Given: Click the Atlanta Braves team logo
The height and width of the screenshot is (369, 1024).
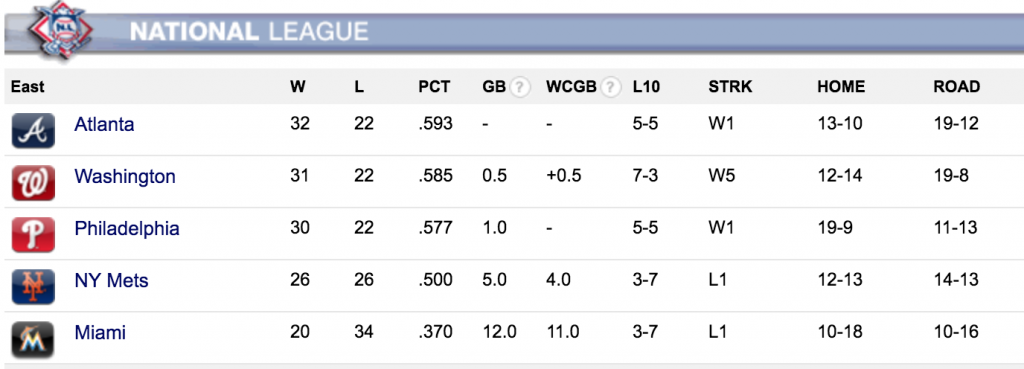Looking at the screenshot, I should 33,131.
